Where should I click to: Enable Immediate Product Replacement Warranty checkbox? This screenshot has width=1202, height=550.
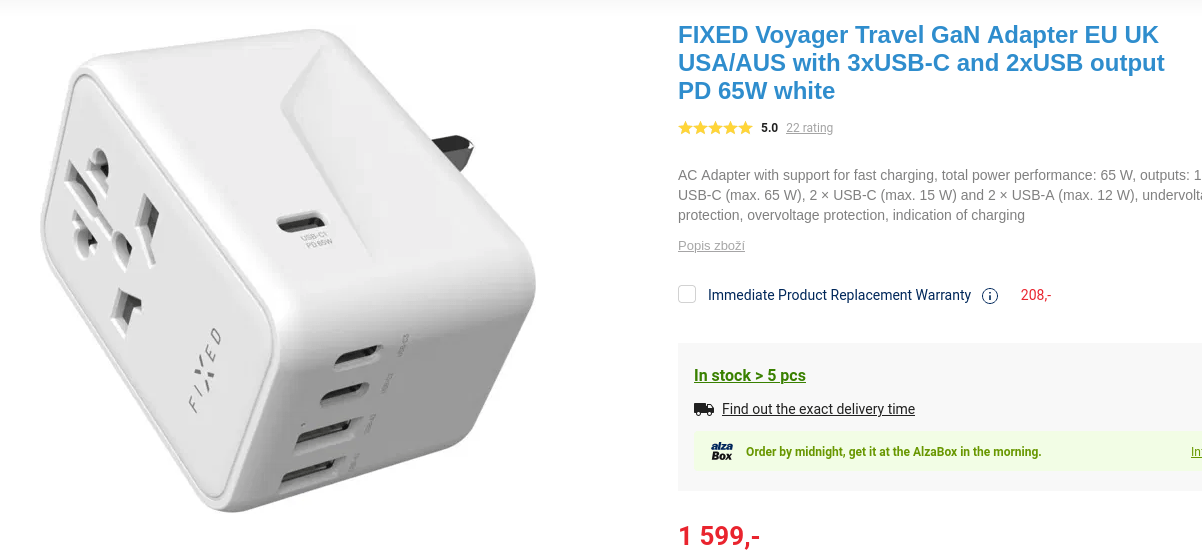(x=687, y=294)
